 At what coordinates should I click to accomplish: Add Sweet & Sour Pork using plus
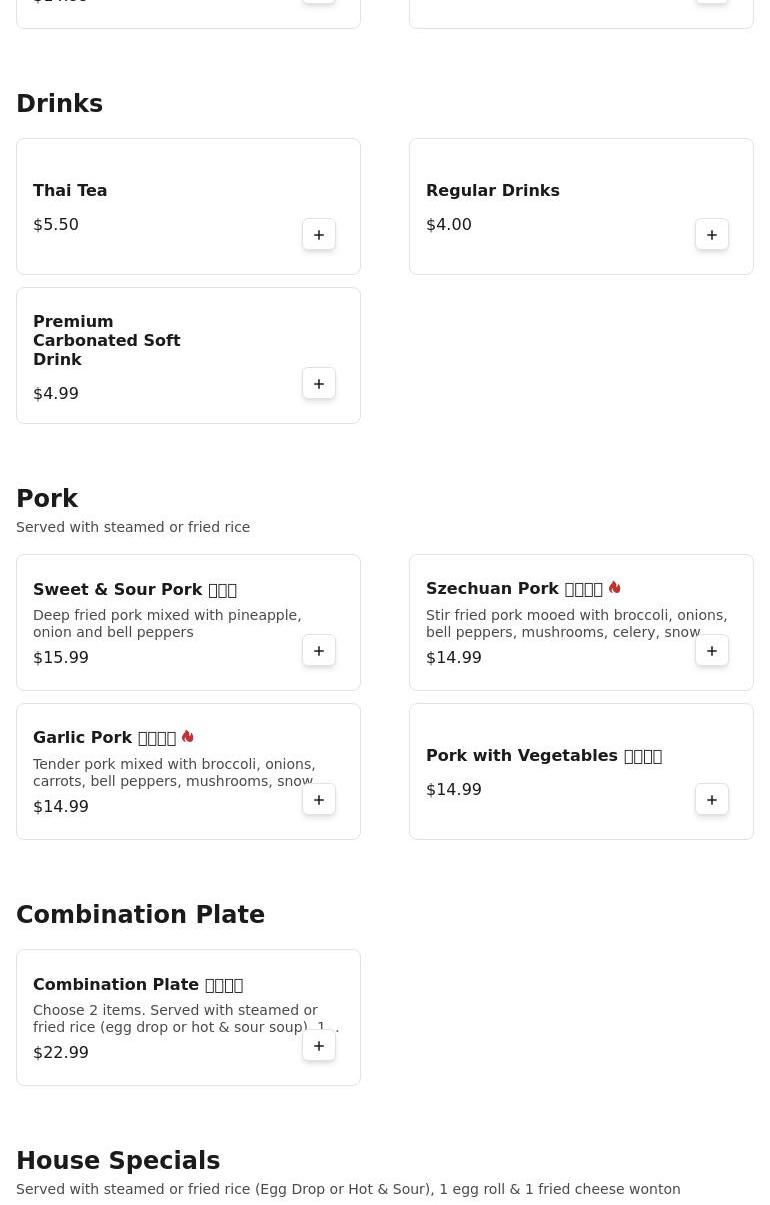click(x=319, y=651)
